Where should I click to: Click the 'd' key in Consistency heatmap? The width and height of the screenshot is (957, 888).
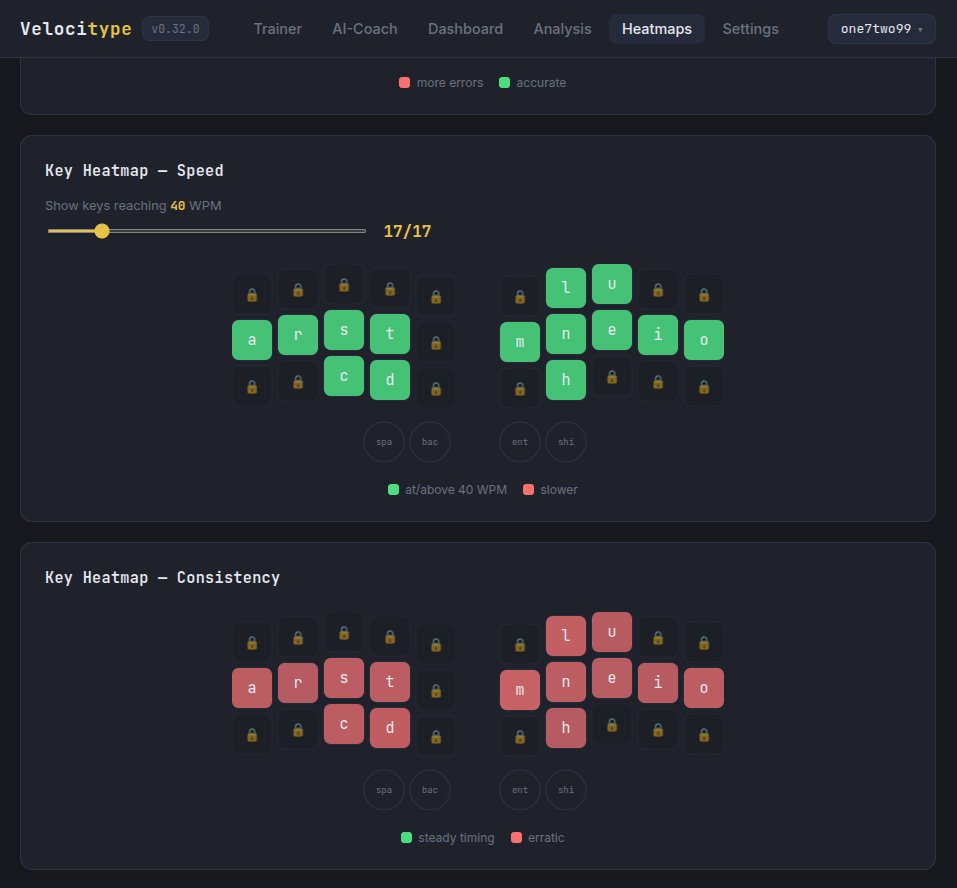(x=390, y=727)
